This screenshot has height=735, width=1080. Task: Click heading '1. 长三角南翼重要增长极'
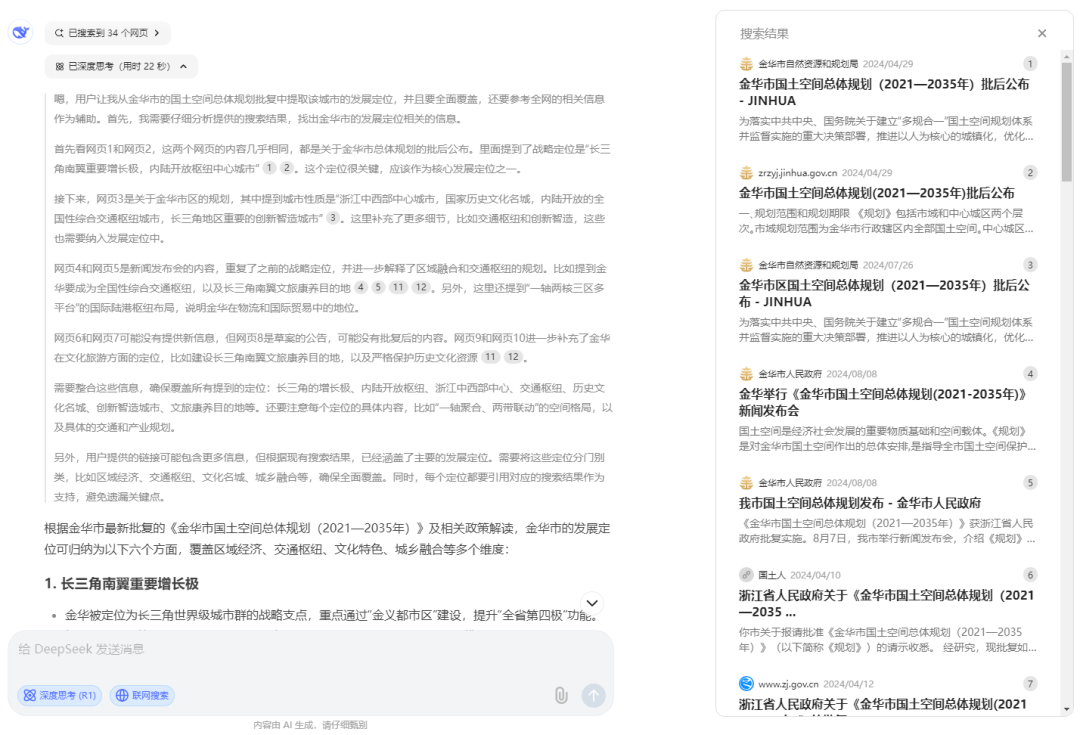(121, 584)
